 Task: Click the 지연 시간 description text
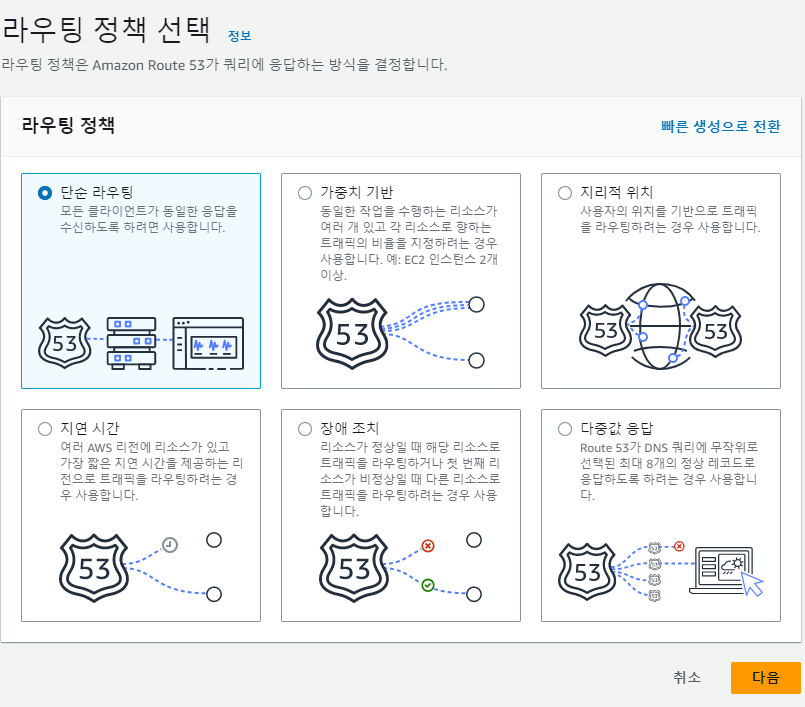(x=151, y=471)
